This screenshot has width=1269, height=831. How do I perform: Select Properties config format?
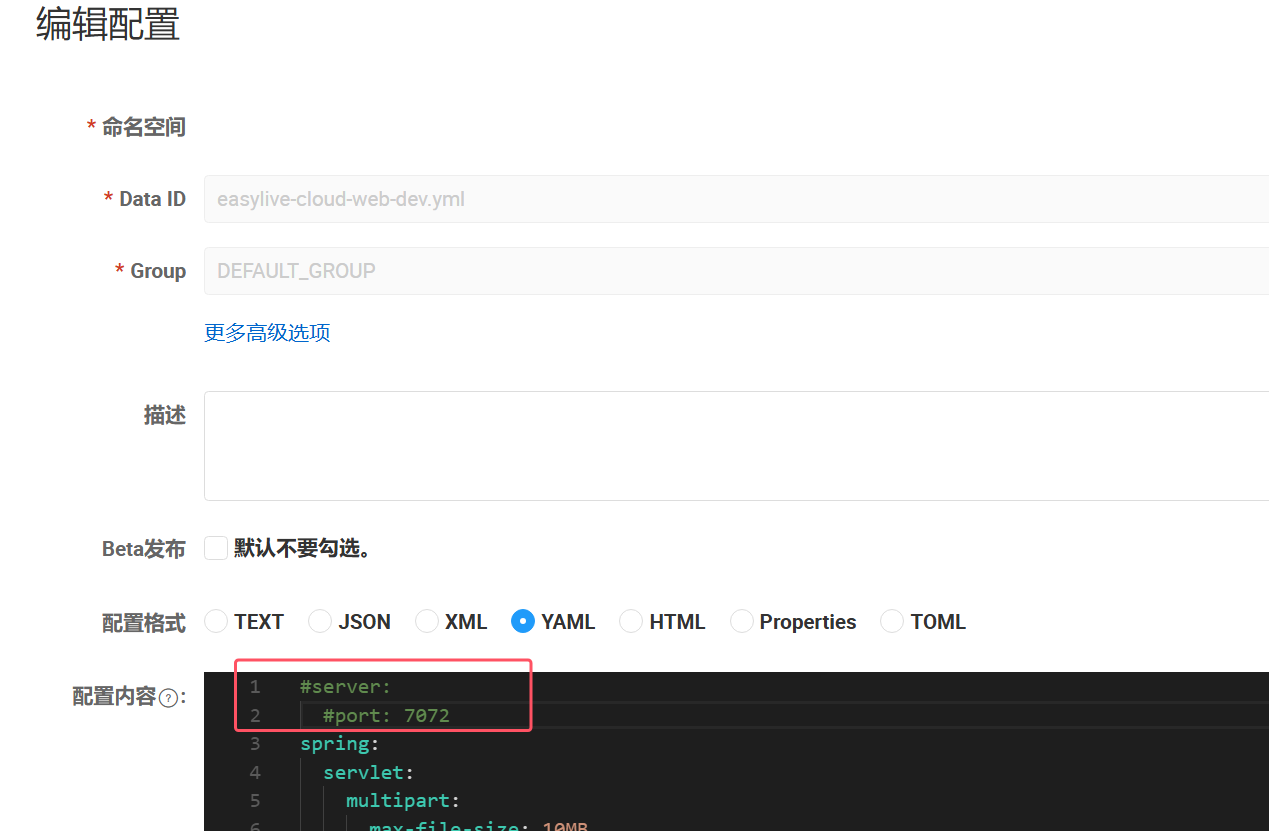742,621
